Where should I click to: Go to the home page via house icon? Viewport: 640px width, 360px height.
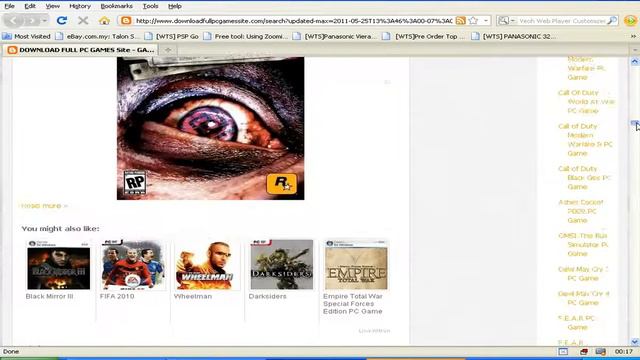pos(104,20)
